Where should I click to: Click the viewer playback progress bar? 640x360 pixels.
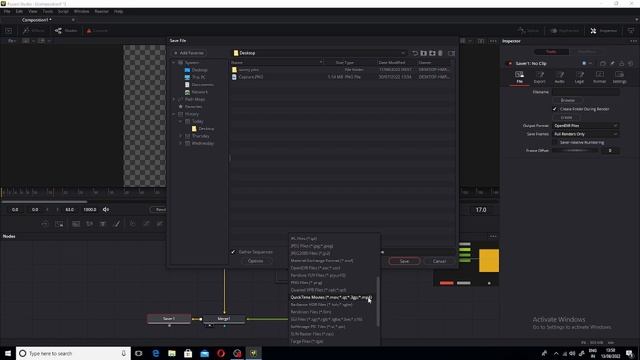pos(44,201)
